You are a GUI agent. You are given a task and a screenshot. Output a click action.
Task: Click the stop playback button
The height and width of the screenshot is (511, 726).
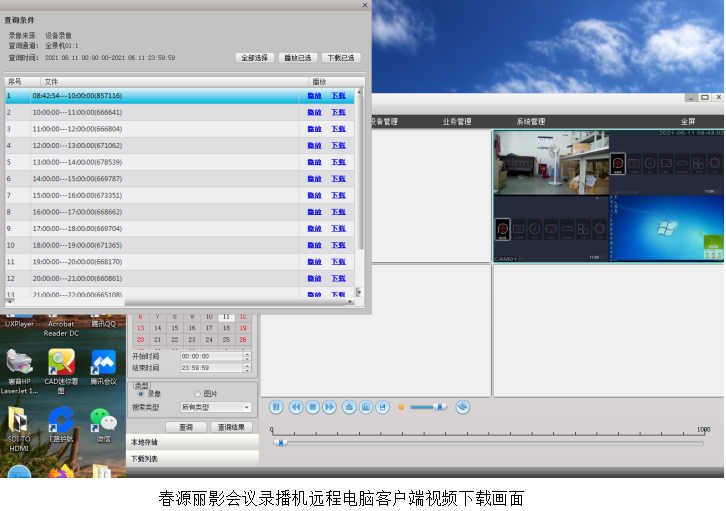[x=312, y=407]
